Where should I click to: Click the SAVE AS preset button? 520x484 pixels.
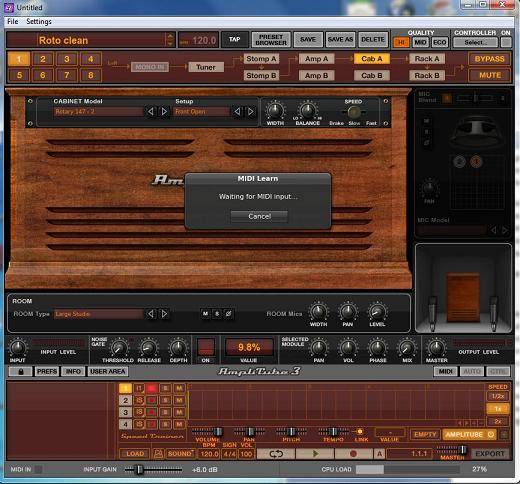tap(340, 40)
